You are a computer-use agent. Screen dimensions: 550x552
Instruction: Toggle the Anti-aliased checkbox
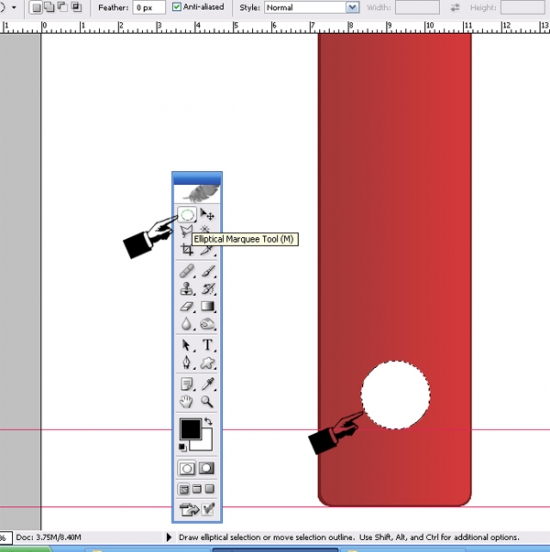[177, 7]
